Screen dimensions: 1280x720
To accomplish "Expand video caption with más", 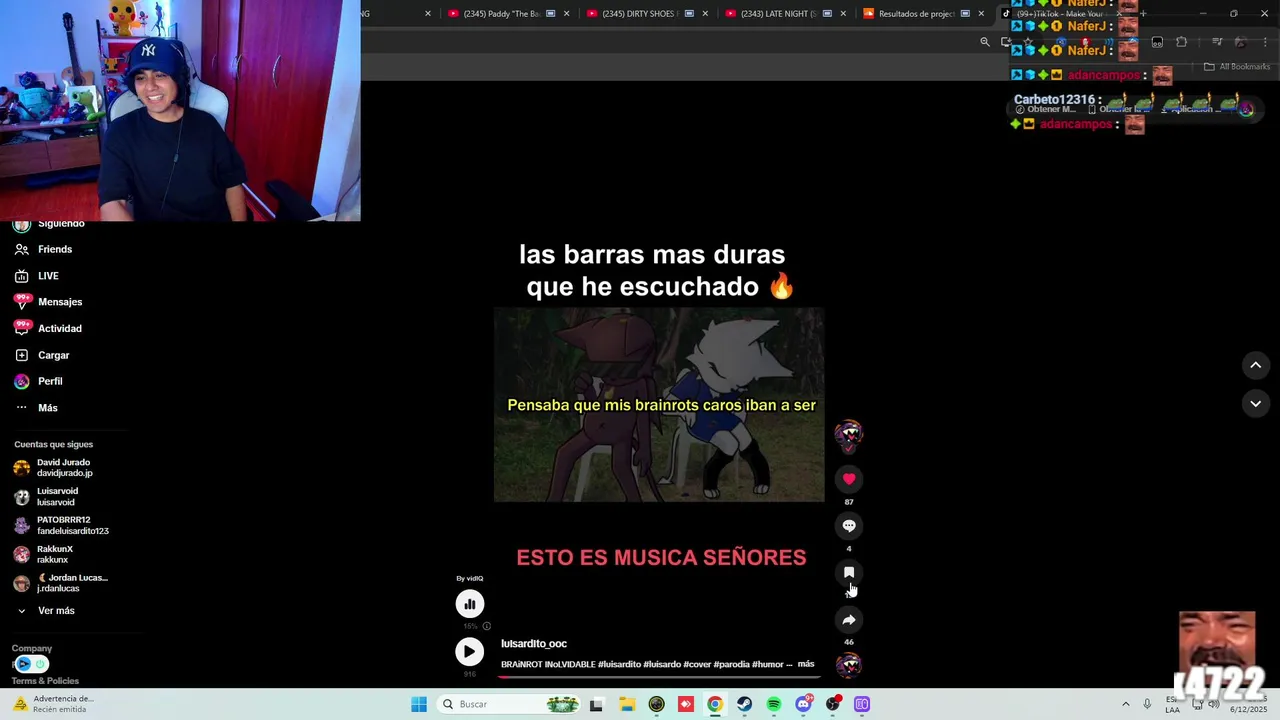I will [x=806, y=664].
